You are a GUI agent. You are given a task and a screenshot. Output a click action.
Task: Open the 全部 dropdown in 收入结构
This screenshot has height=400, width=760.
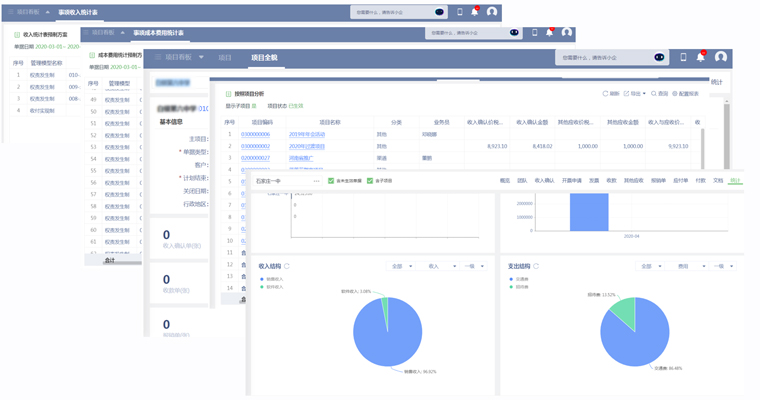coord(402,266)
